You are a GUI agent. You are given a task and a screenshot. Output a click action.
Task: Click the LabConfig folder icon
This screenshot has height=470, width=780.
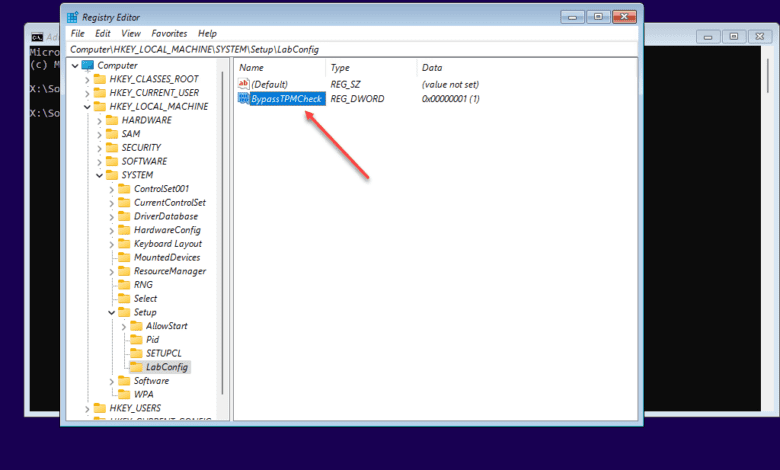[x=136, y=367]
